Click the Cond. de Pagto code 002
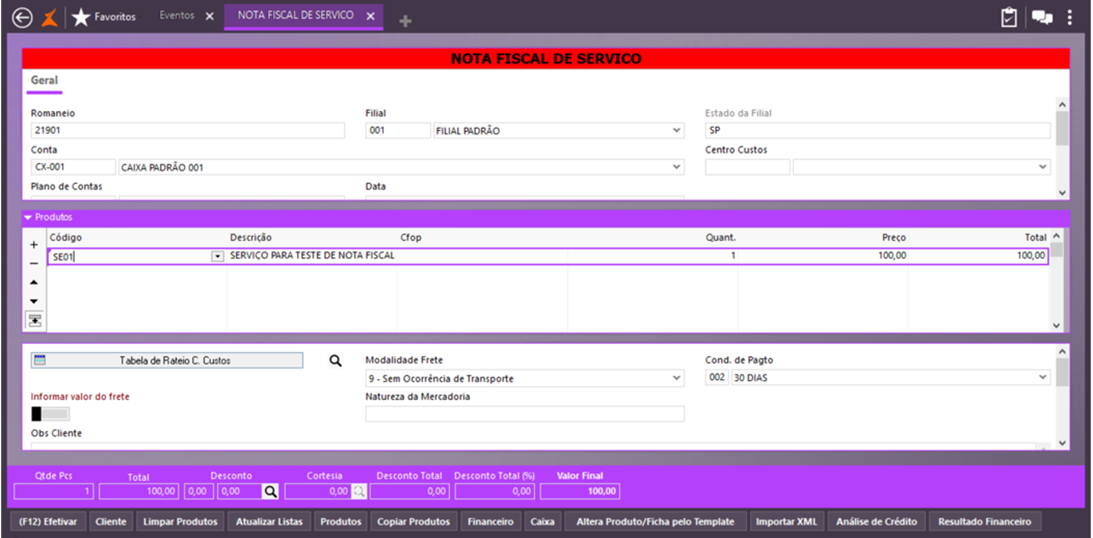Viewport: 1093px width, 538px height. pos(717,378)
